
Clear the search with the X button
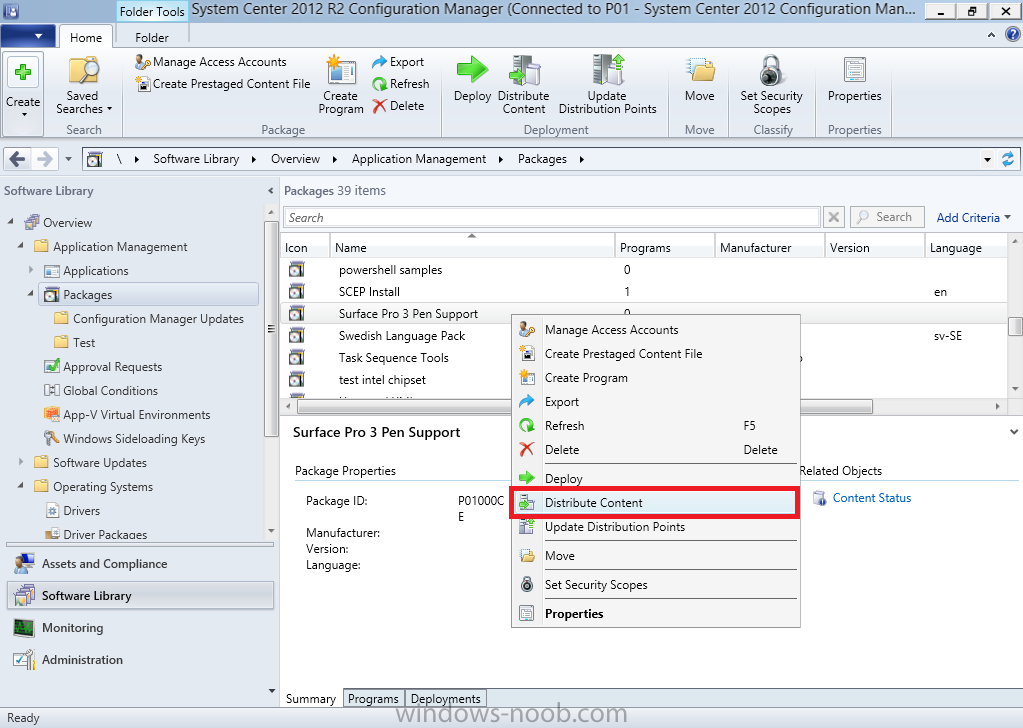tap(833, 217)
